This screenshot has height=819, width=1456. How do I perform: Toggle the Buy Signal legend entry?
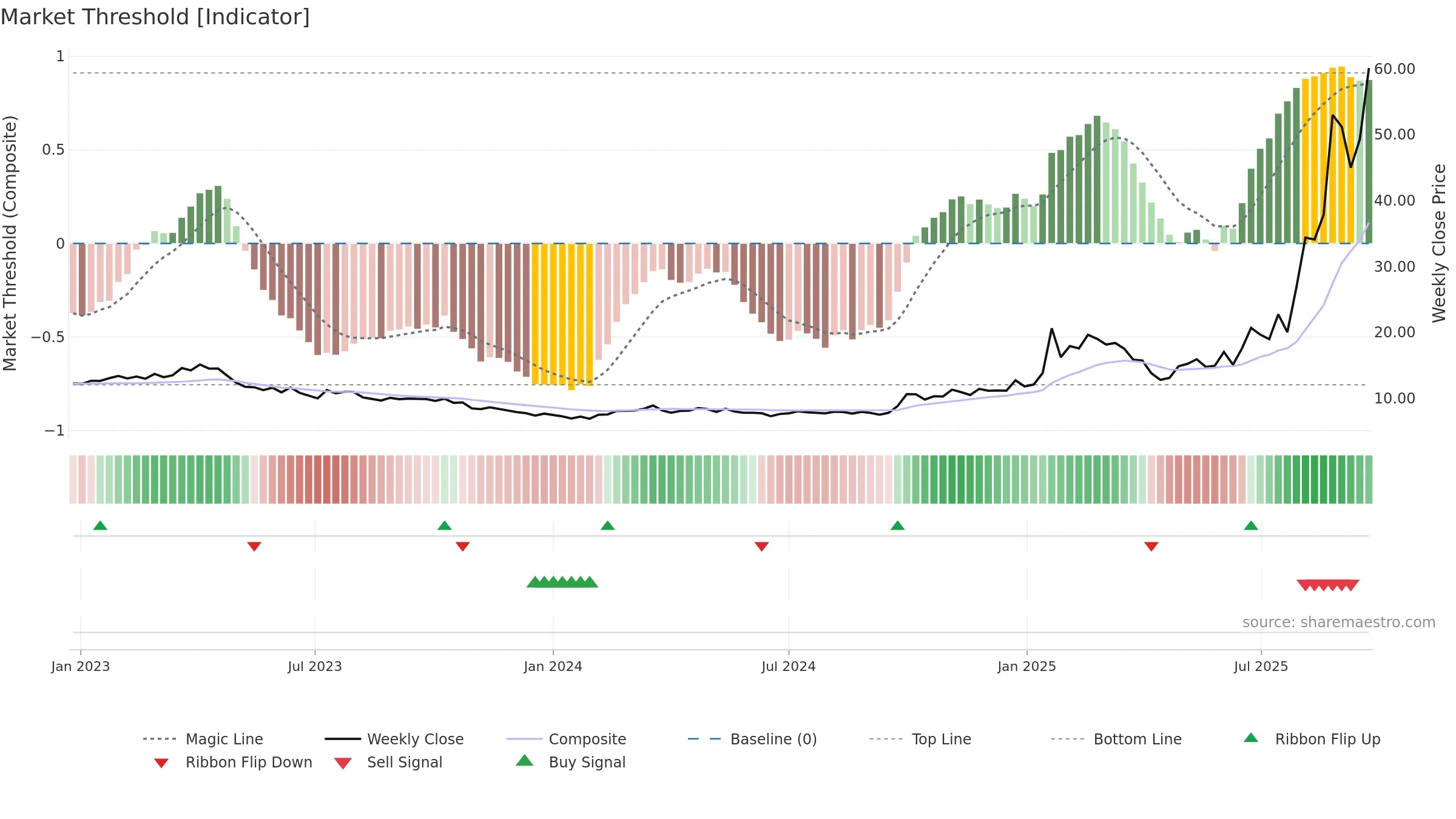click(x=570, y=762)
